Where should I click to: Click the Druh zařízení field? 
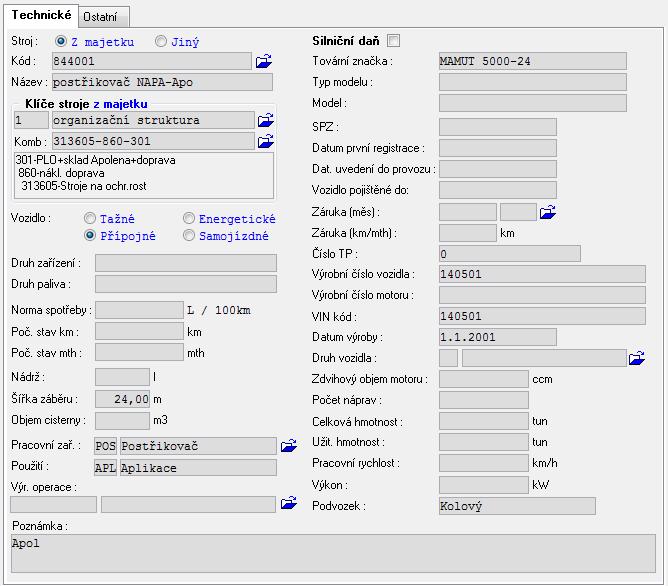(186, 263)
